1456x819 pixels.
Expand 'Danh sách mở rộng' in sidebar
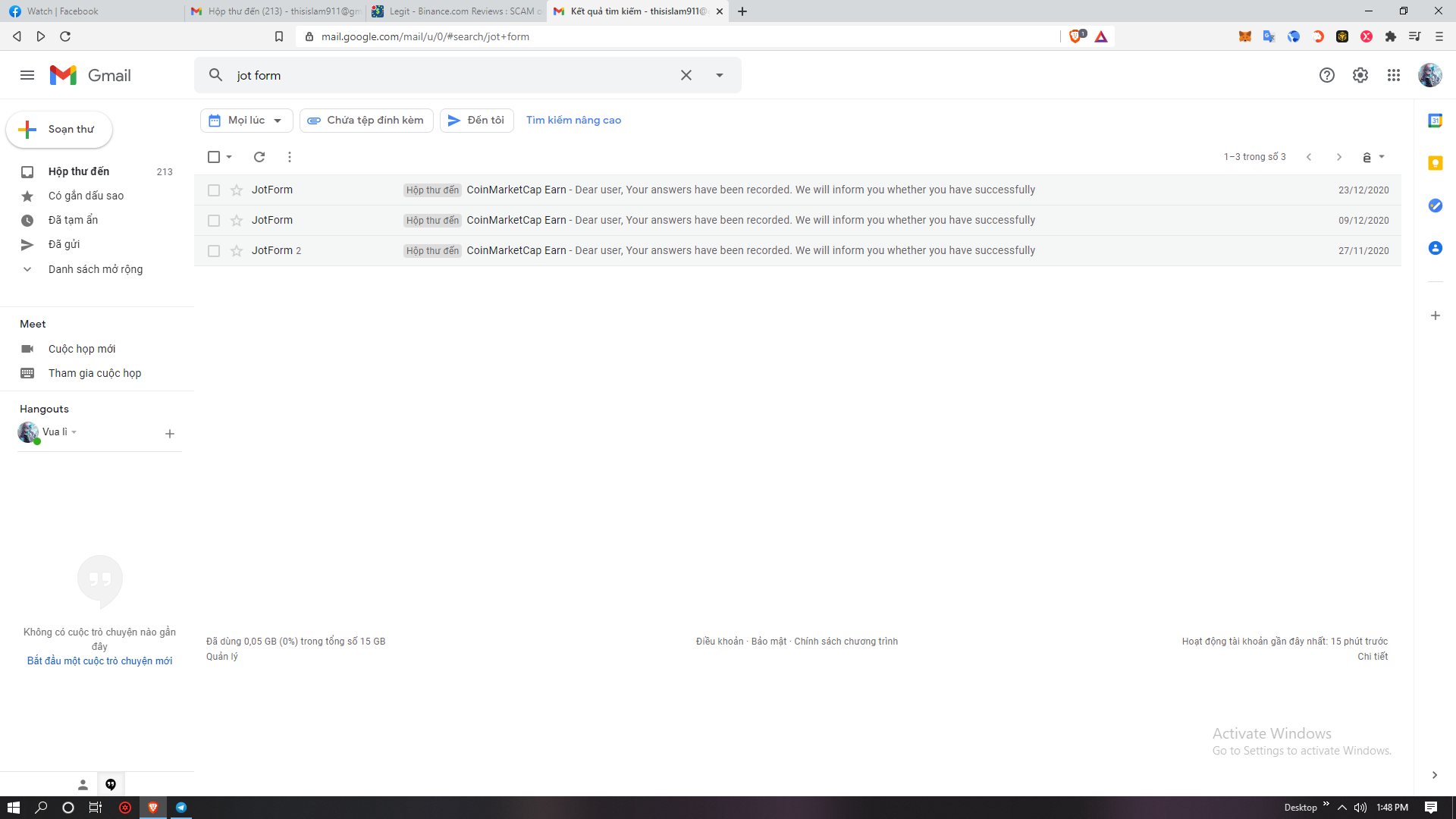(x=95, y=269)
